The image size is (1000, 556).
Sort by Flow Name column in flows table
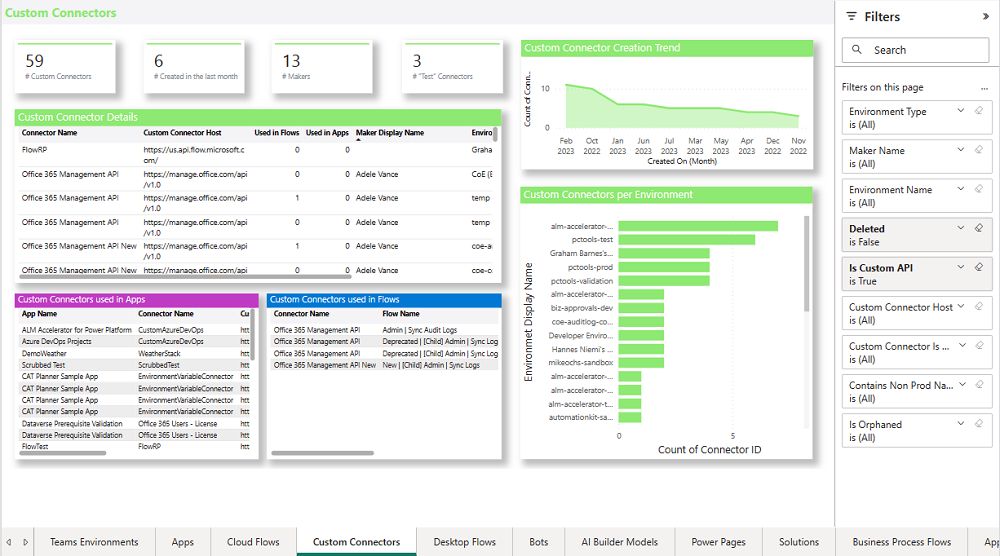pos(401,314)
